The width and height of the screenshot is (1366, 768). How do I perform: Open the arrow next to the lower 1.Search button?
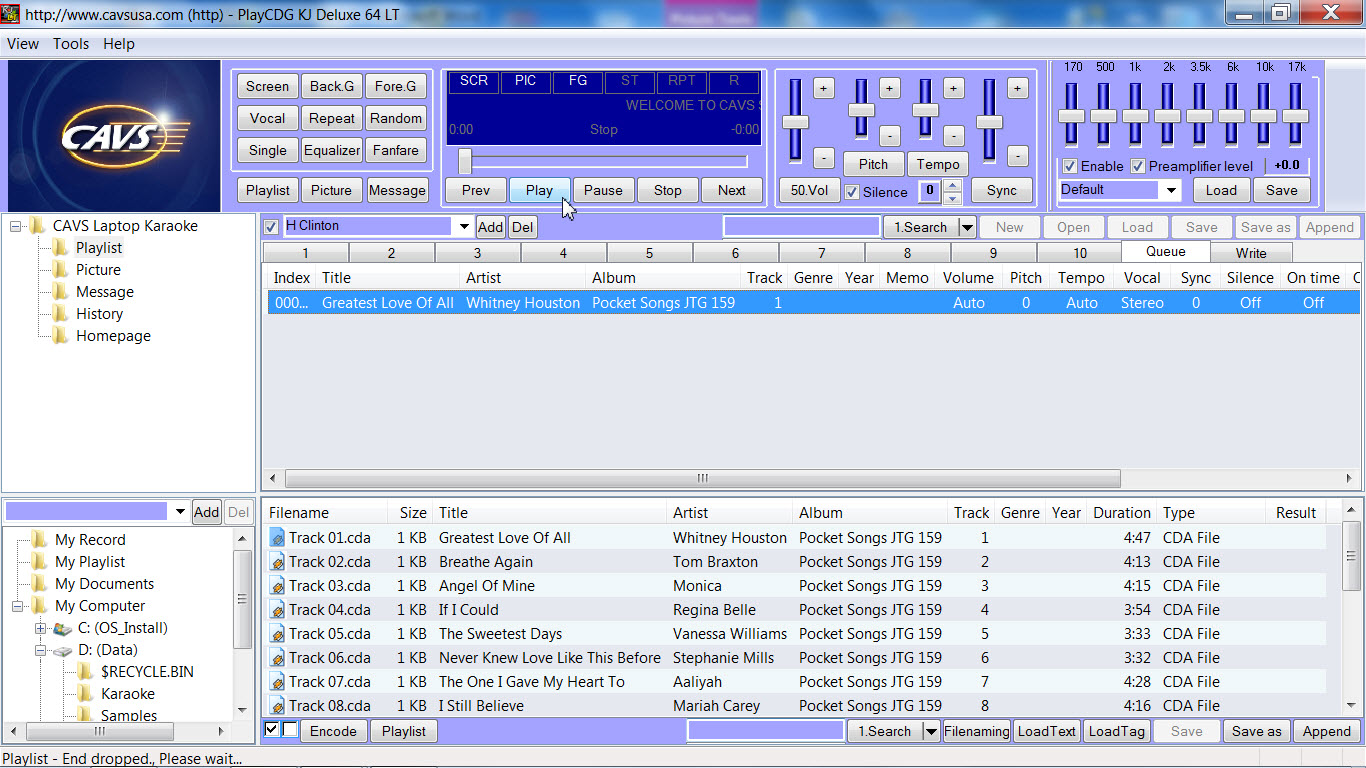point(931,732)
